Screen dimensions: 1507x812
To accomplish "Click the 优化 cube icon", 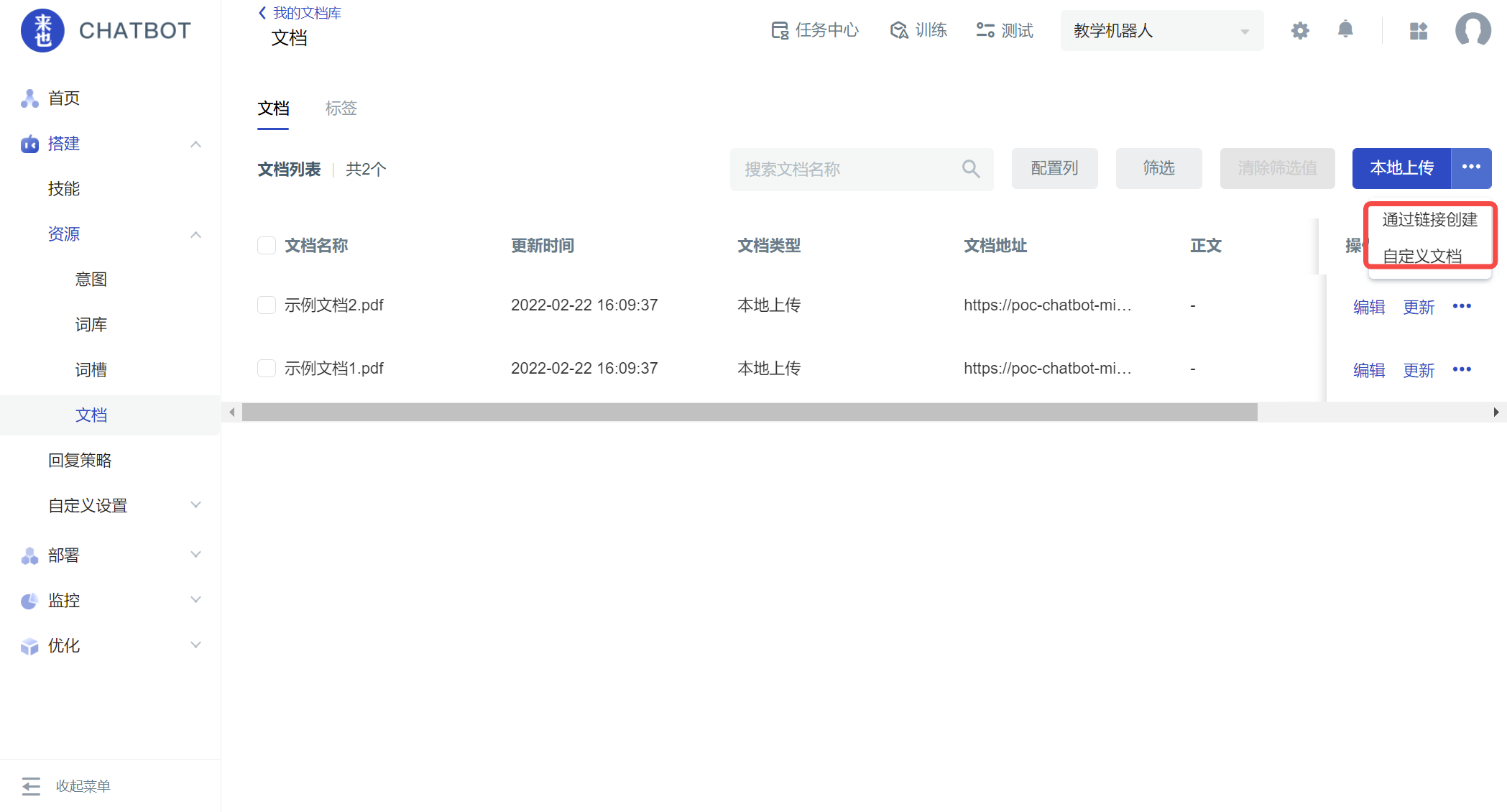I will [29, 646].
